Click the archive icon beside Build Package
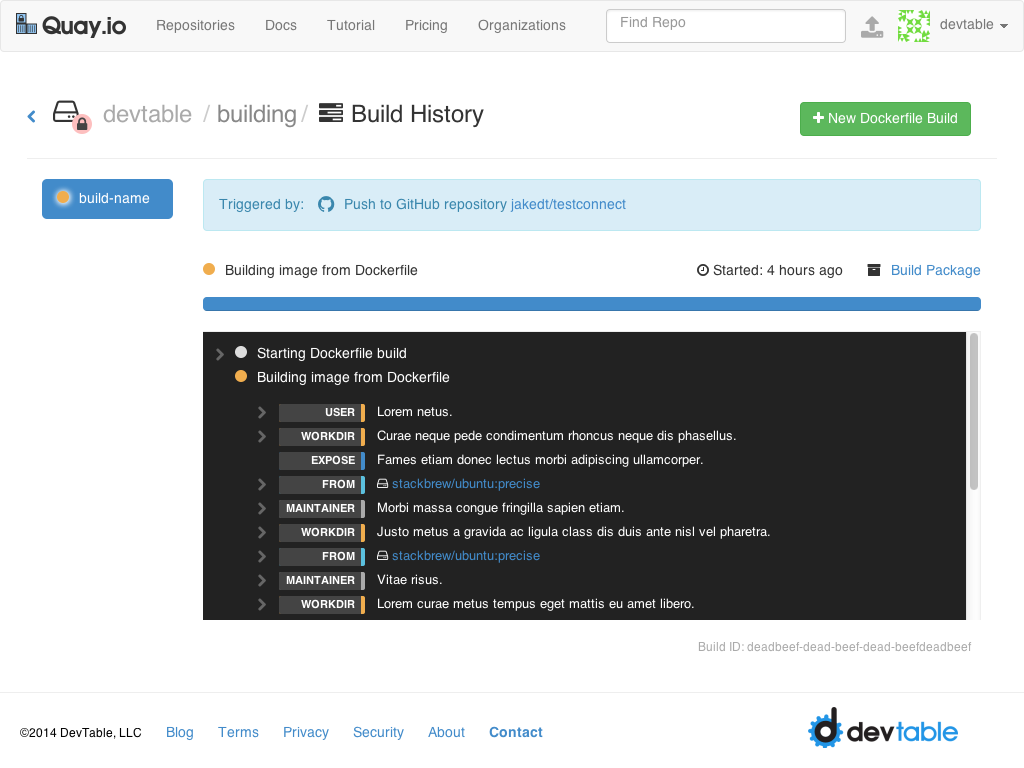 [x=874, y=270]
